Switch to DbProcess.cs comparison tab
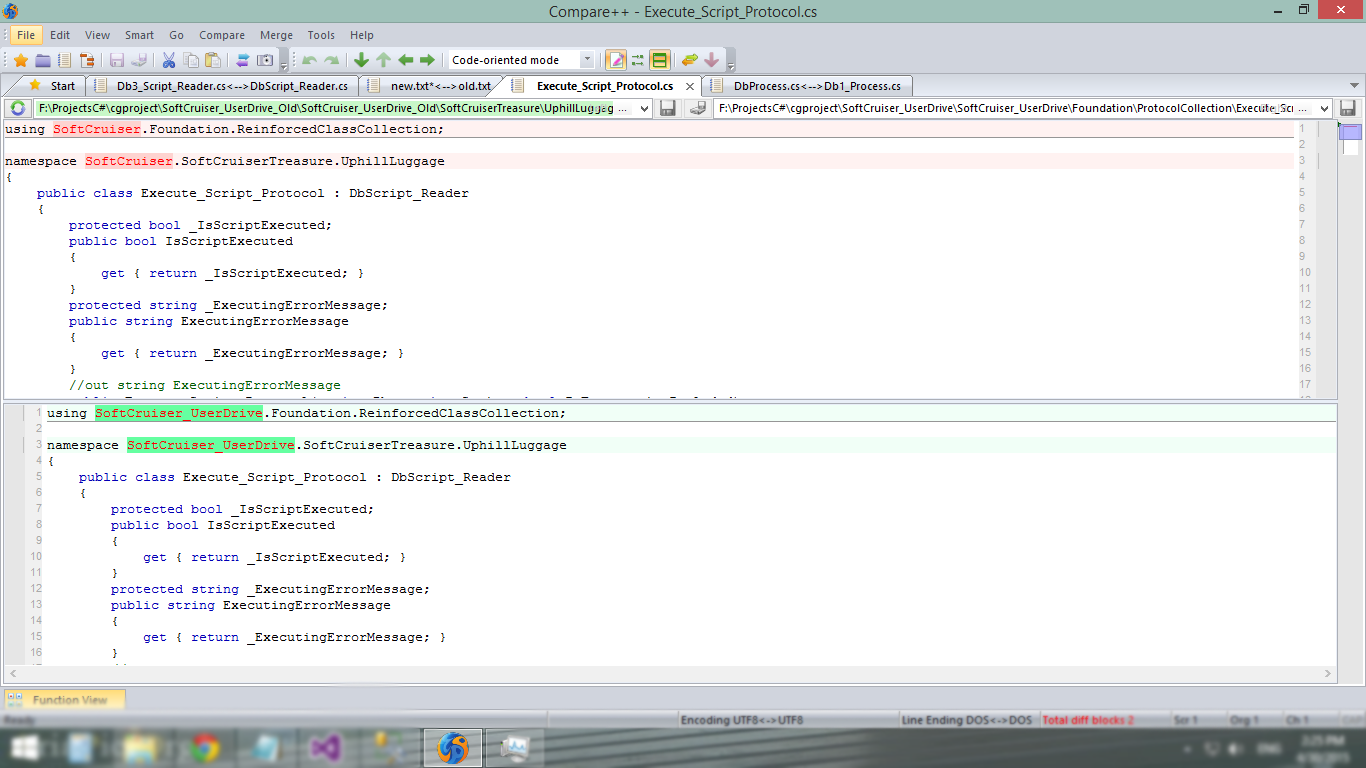1366x768 pixels. click(x=808, y=86)
